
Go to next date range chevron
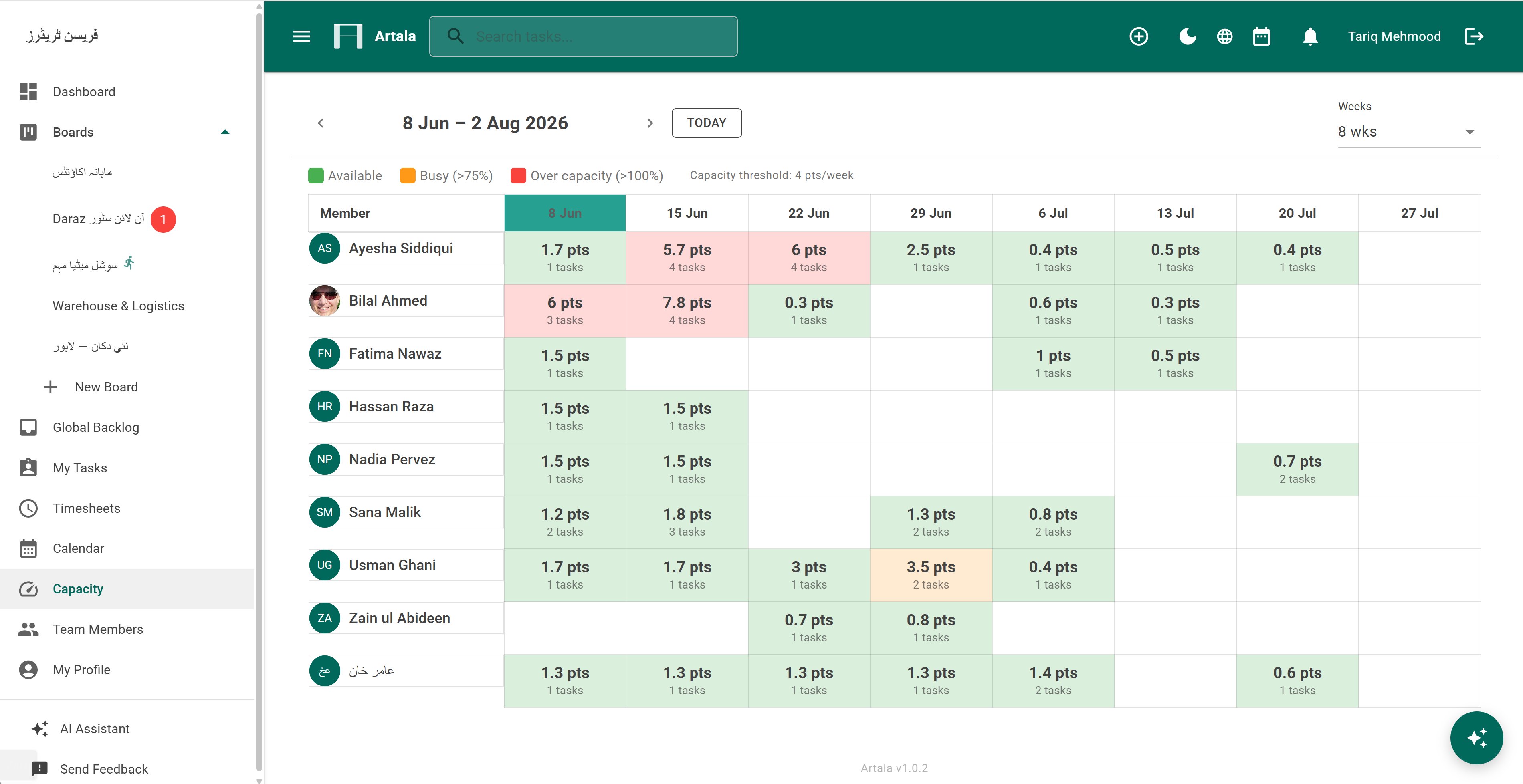click(650, 123)
